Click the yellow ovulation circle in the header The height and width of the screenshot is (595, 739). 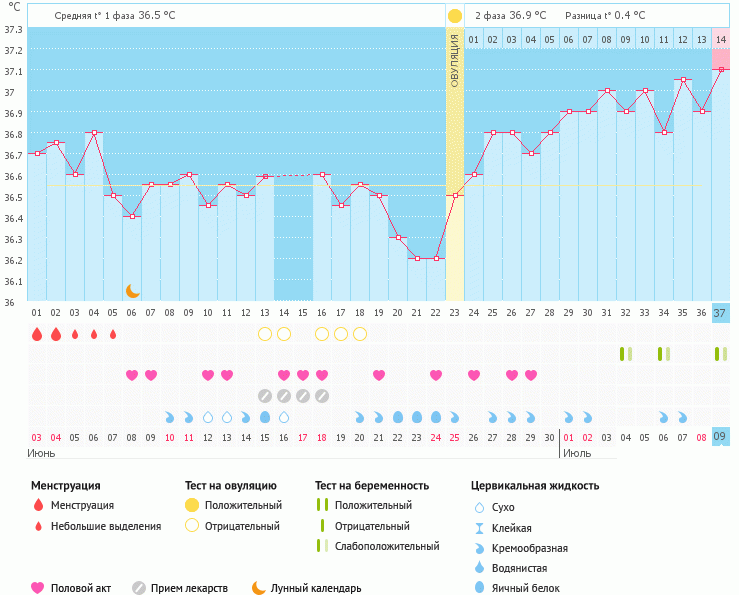455,16
